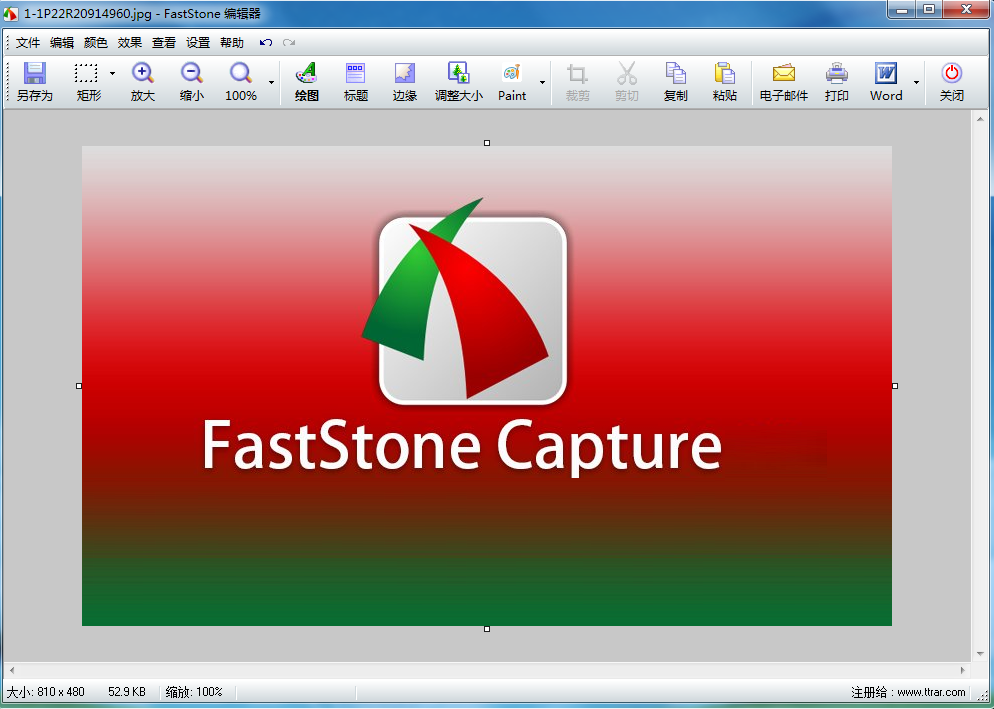Visit the www.ttrar.com registration link

click(x=932, y=691)
